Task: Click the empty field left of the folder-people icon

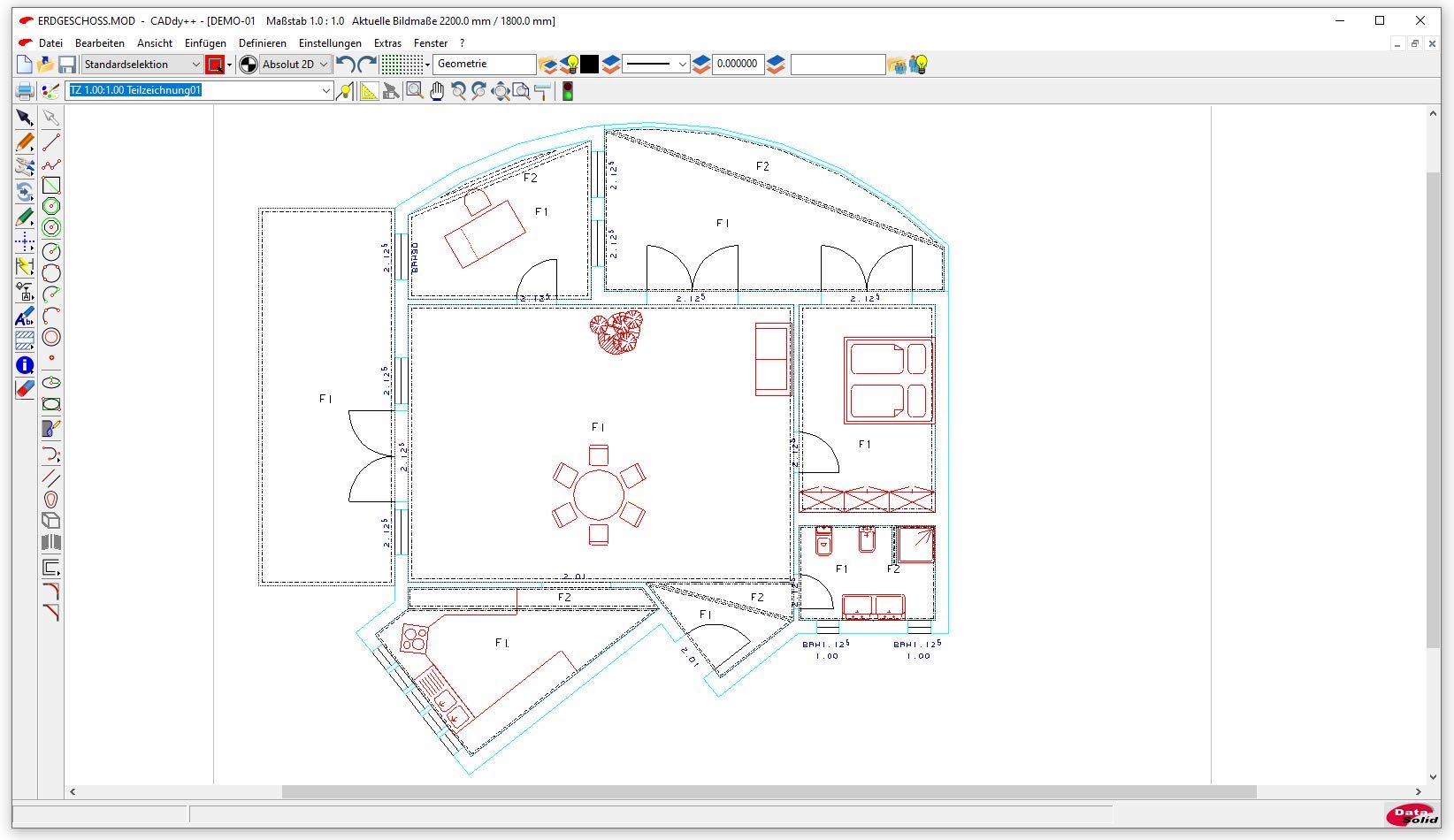Action: coord(838,65)
